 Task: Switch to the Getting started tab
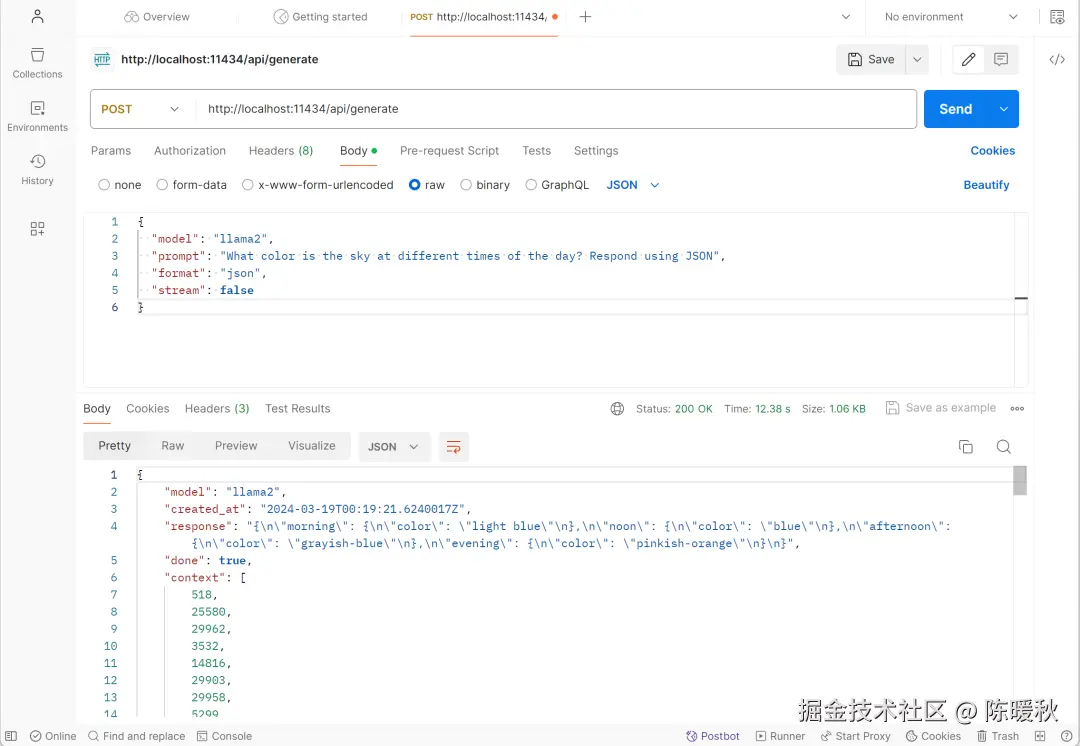320,17
